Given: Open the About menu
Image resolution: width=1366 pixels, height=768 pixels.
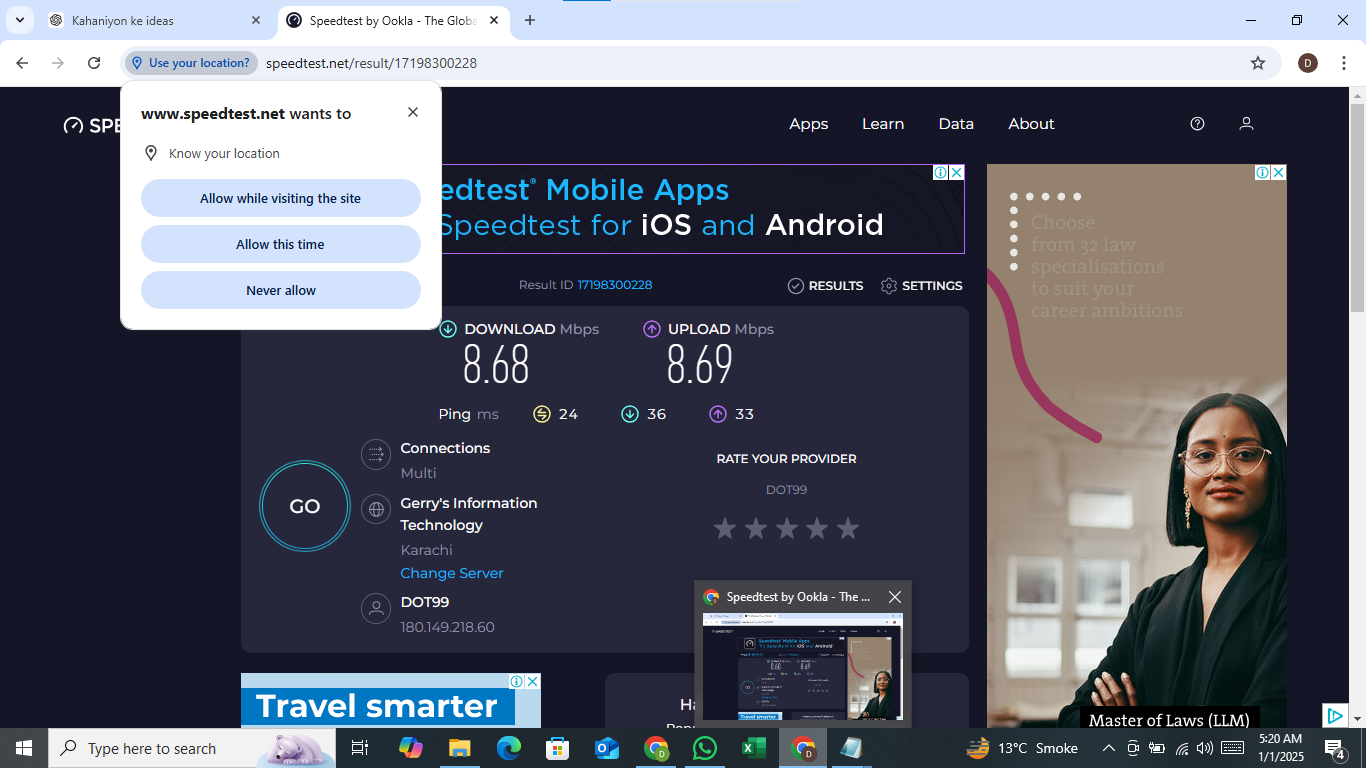Looking at the screenshot, I should click(x=1031, y=124).
